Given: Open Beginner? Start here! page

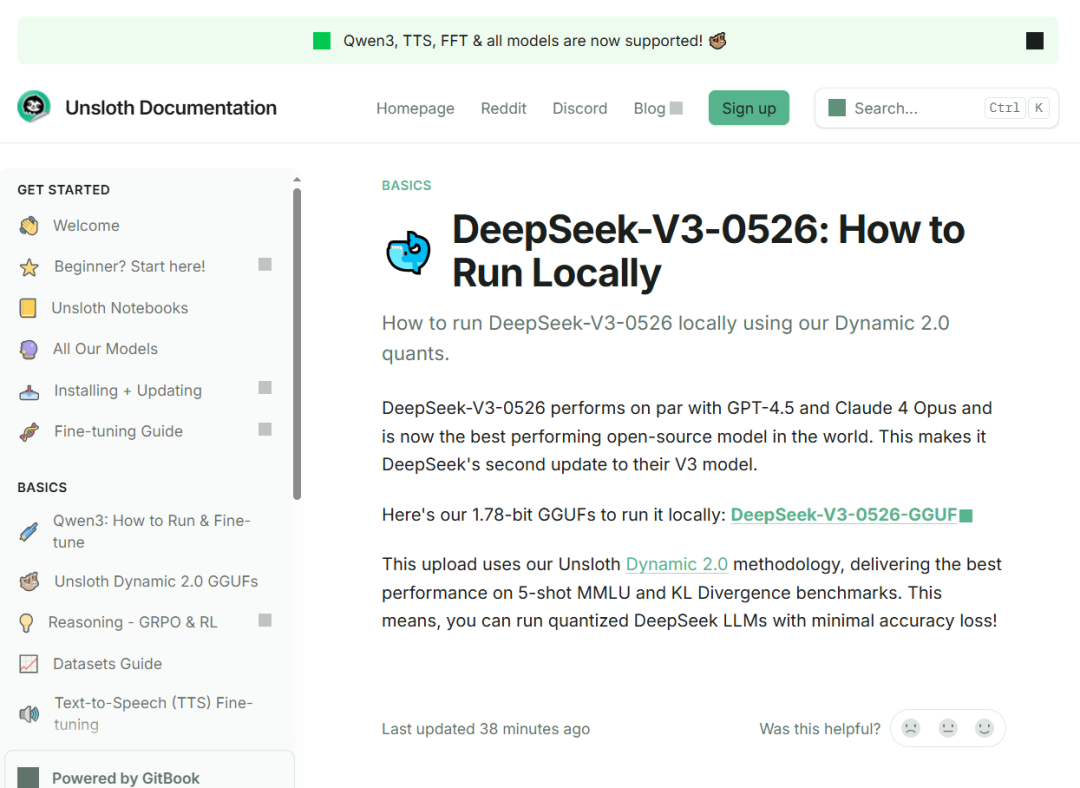Looking at the screenshot, I should click(129, 267).
